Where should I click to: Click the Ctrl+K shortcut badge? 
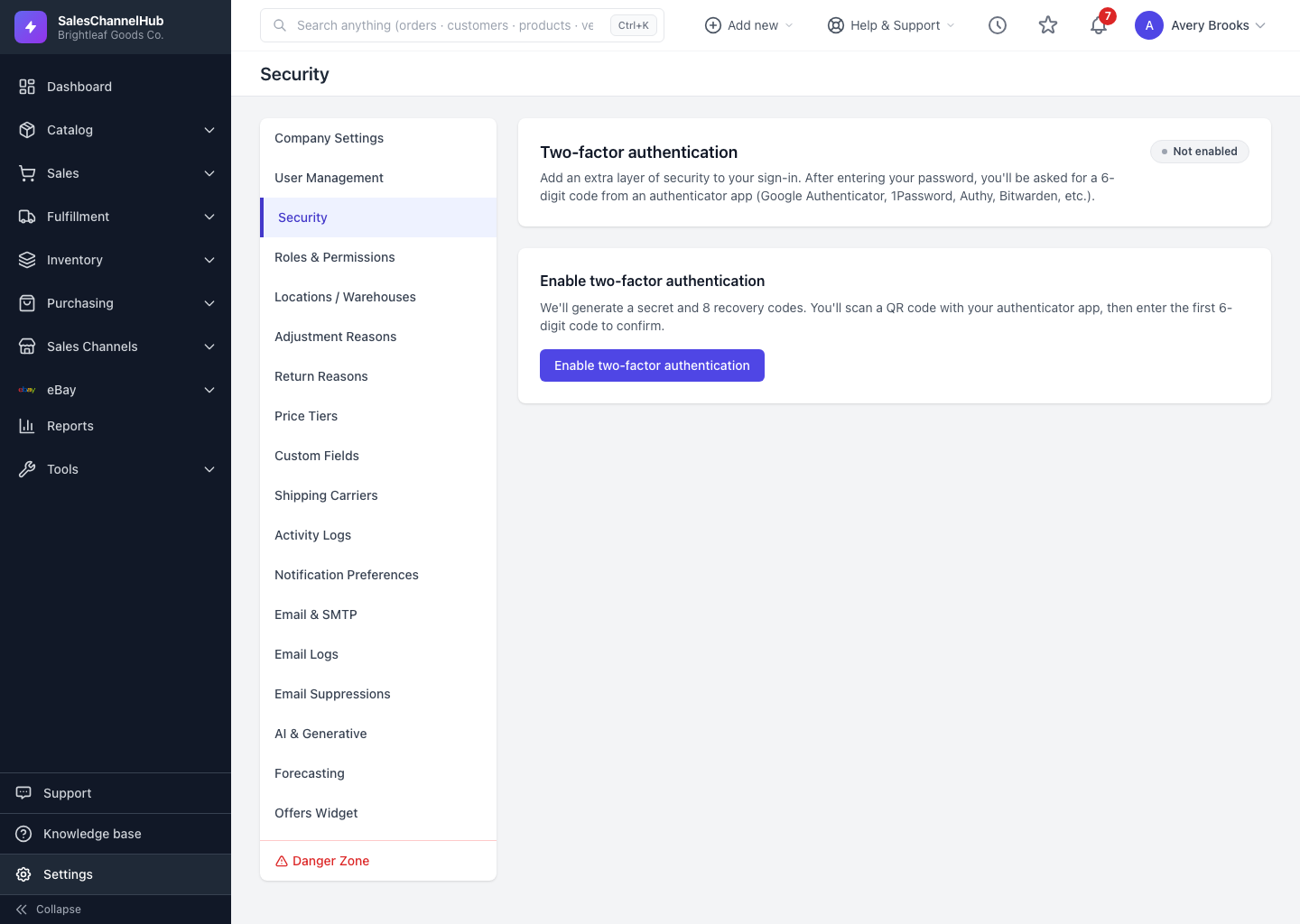coord(634,25)
